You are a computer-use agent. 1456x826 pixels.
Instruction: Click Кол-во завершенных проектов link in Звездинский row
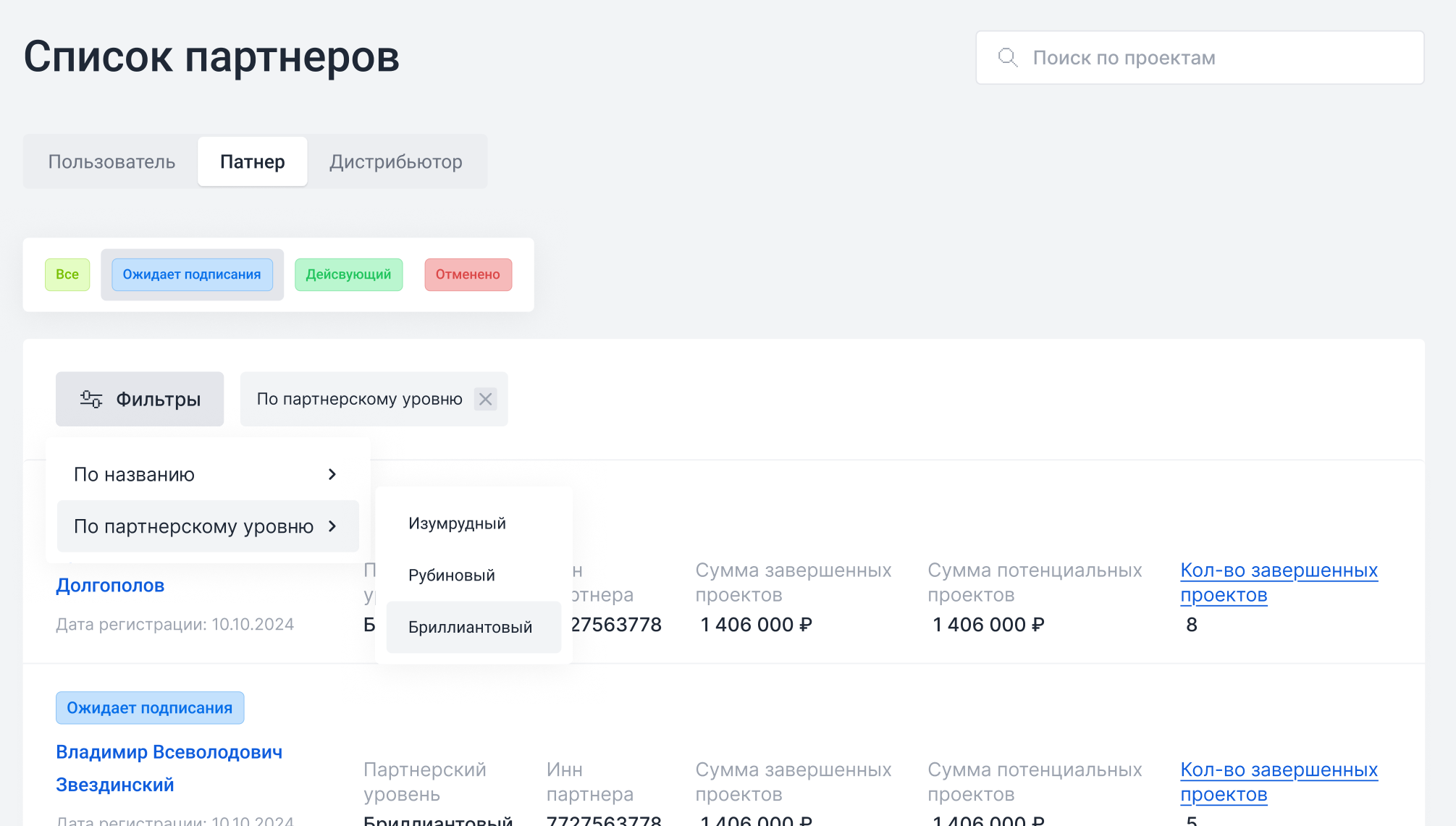pyautogui.click(x=1279, y=782)
